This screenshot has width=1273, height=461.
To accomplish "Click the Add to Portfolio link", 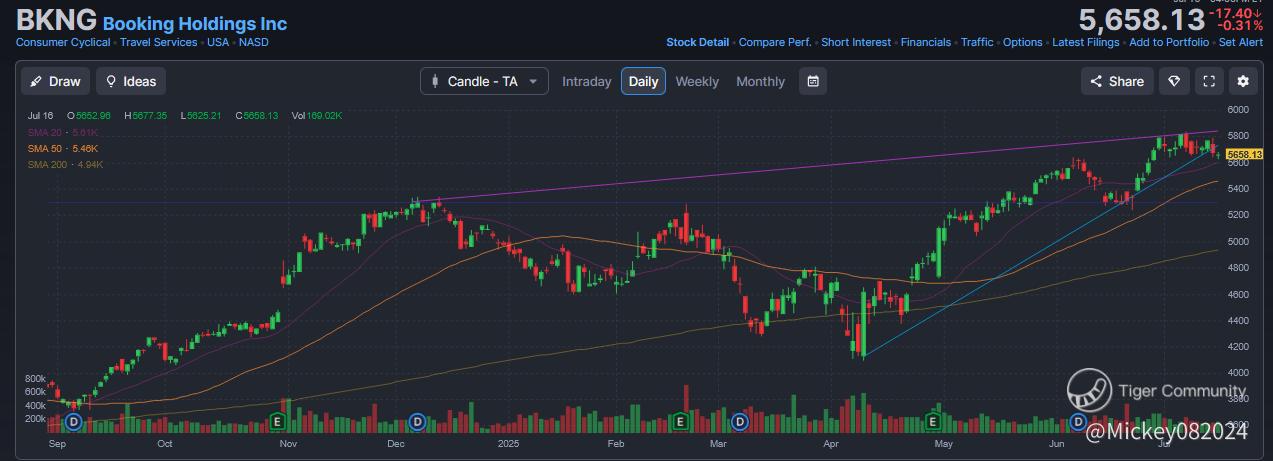I will pyautogui.click(x=1169, y=42).
